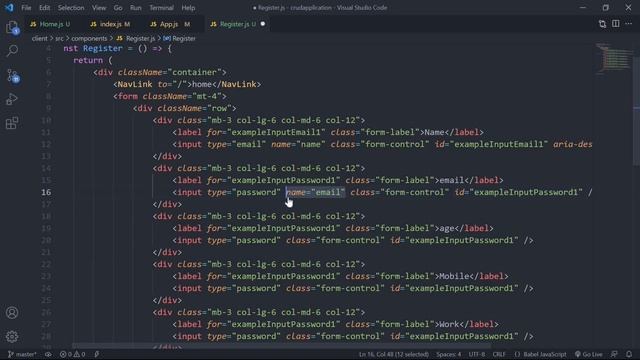Click the className "row" value on line 9
Image resolution: width=640 pixels, height=360 pixels.
click(x=219, y=109)
